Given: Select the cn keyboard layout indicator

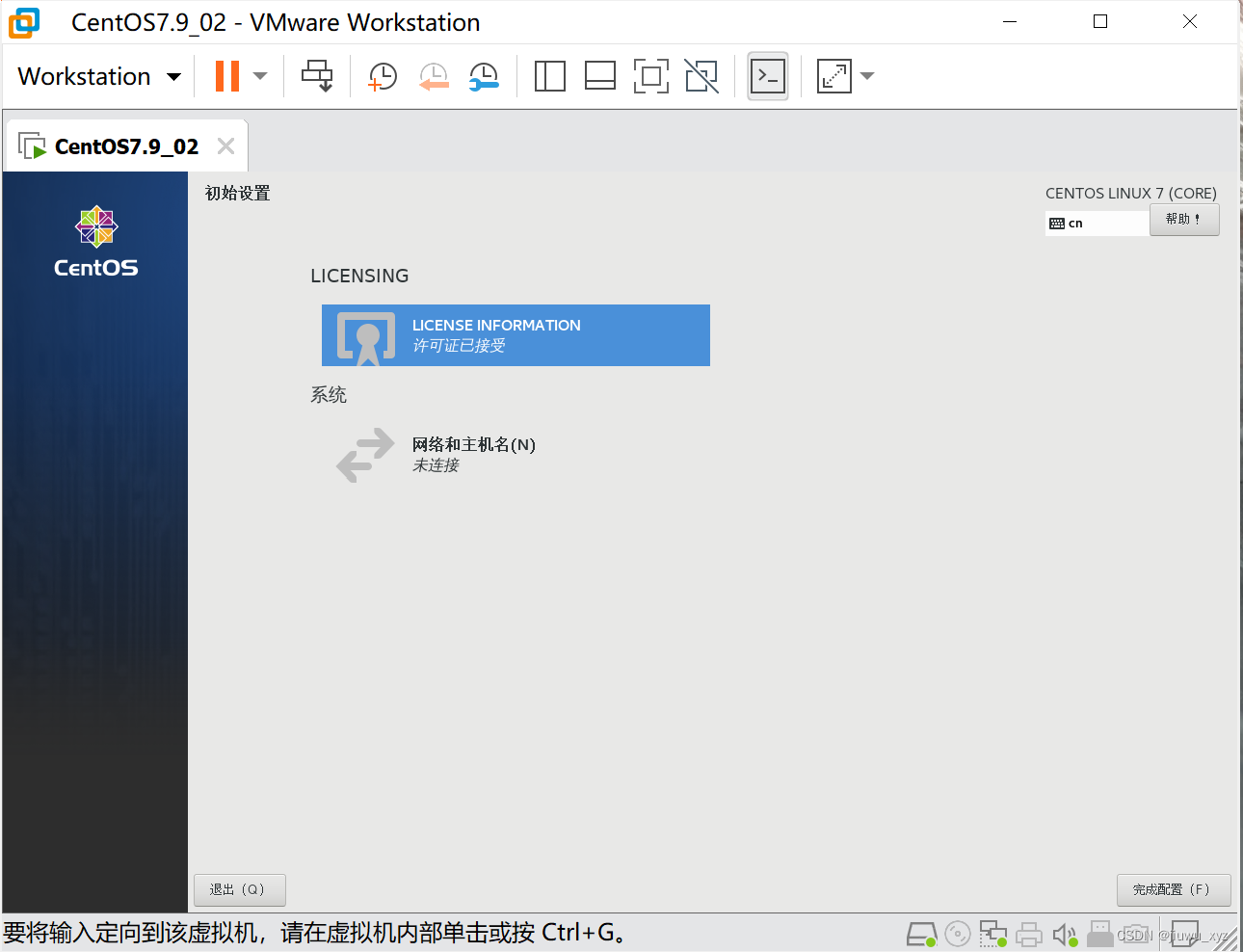Looking at the screenshot, I should pos(1097,224).
